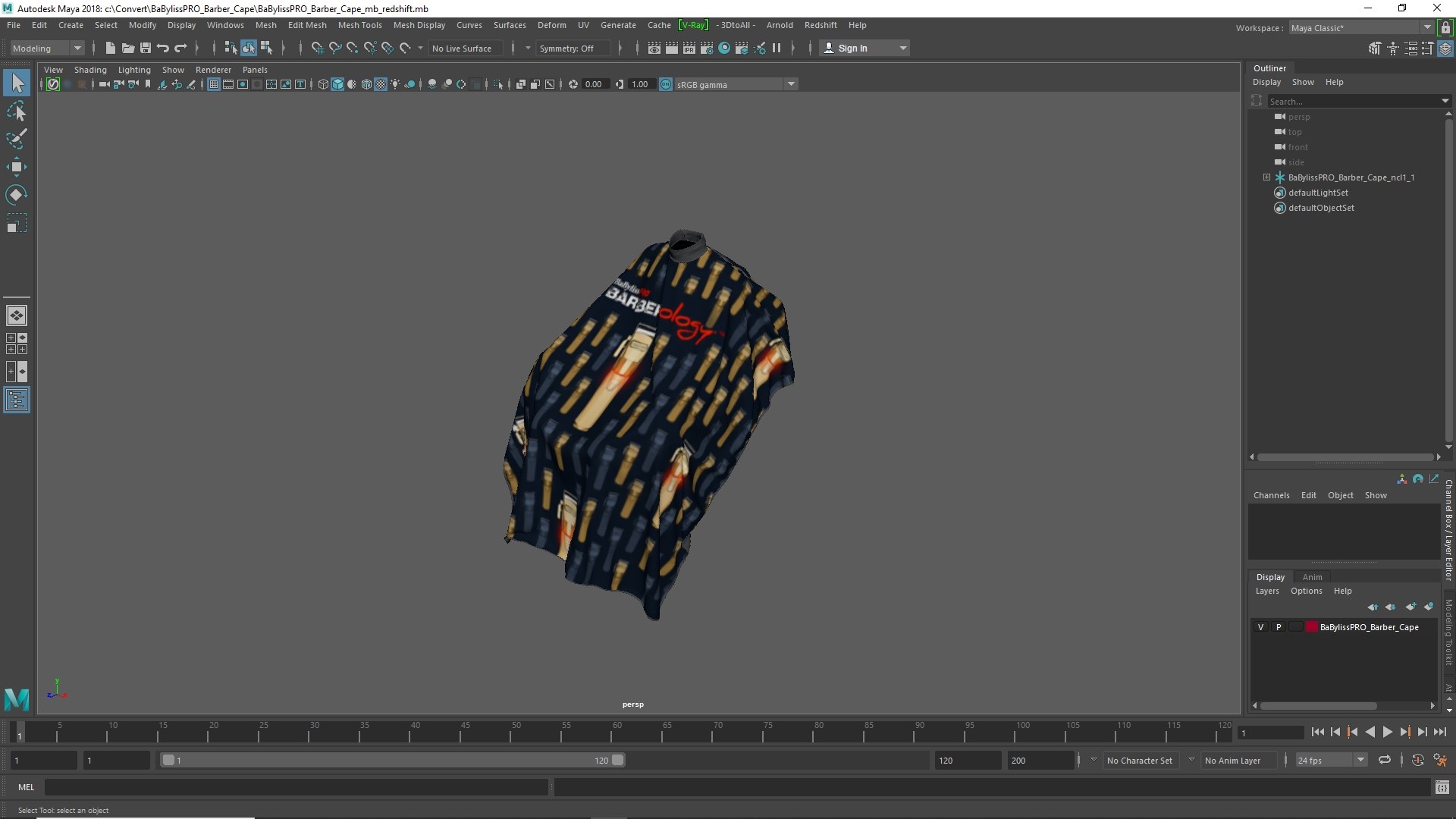Create a new scene
The height and width of the screenshot is (819, 1456).
point(111,48)
